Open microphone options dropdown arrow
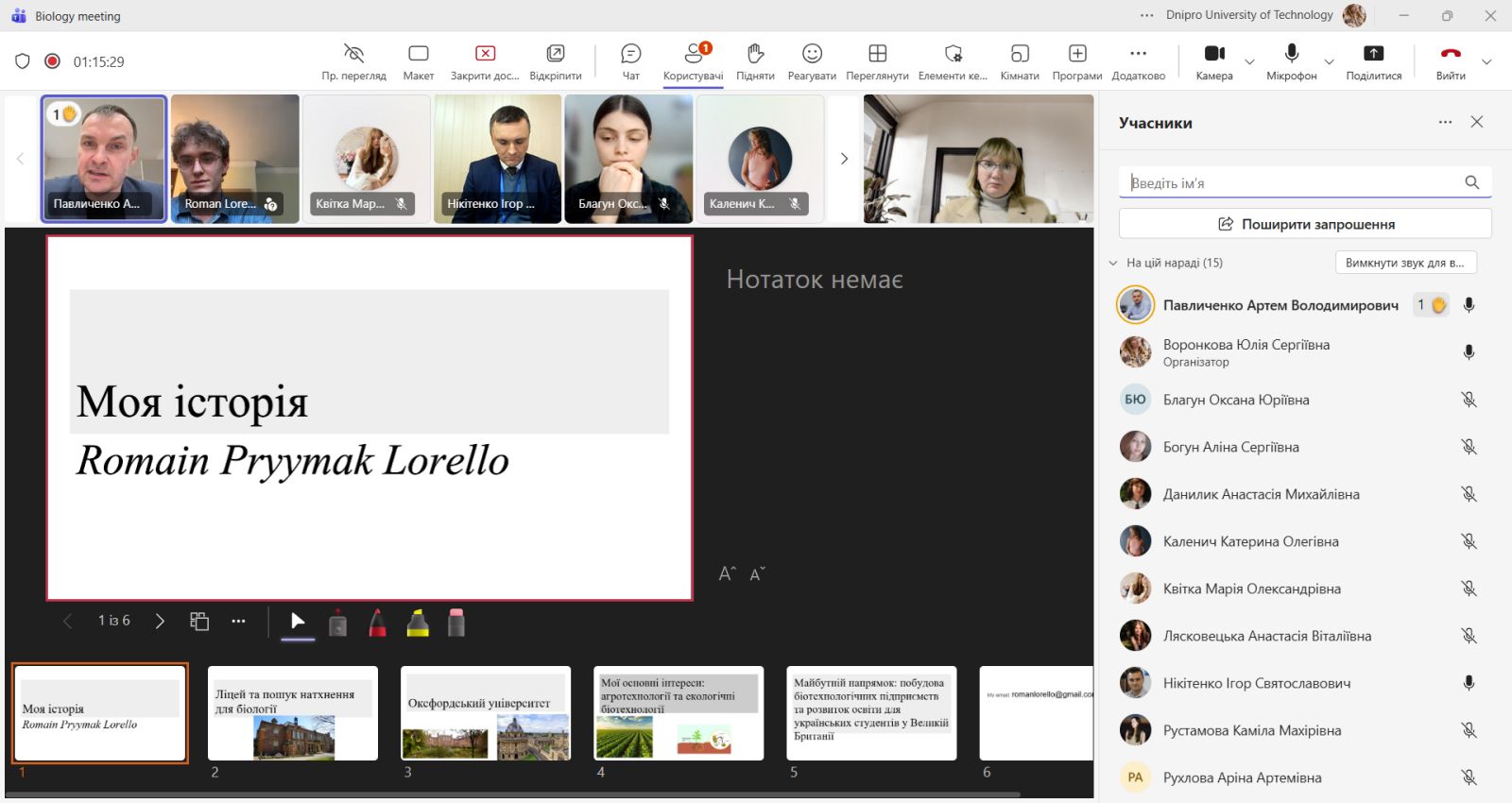The width and height of the screenshot is (1512, 803). pyautogui.click(x=1329, y=62)
